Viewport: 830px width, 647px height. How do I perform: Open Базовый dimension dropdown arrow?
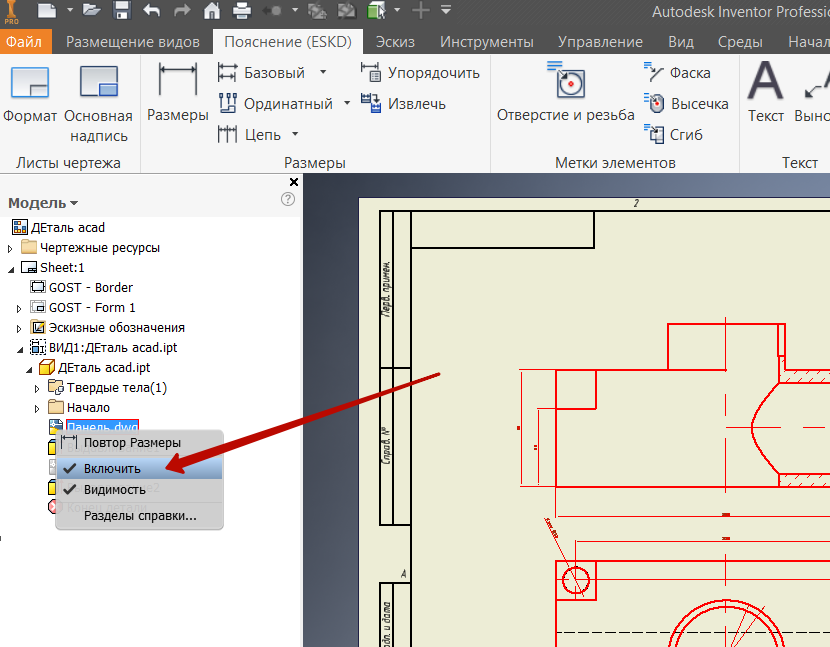[323, 72]
